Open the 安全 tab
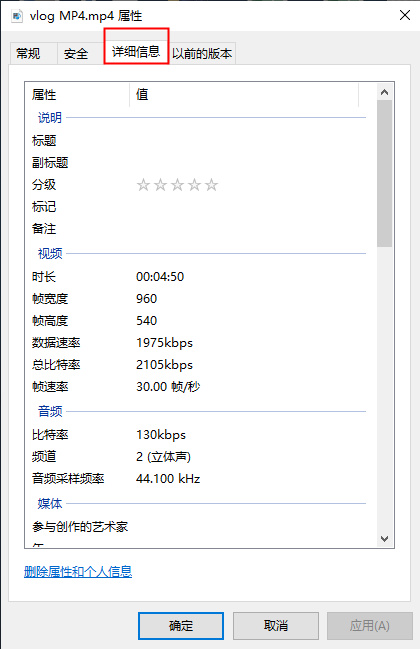This screenshot has height=649, width=420. (76, 53)
